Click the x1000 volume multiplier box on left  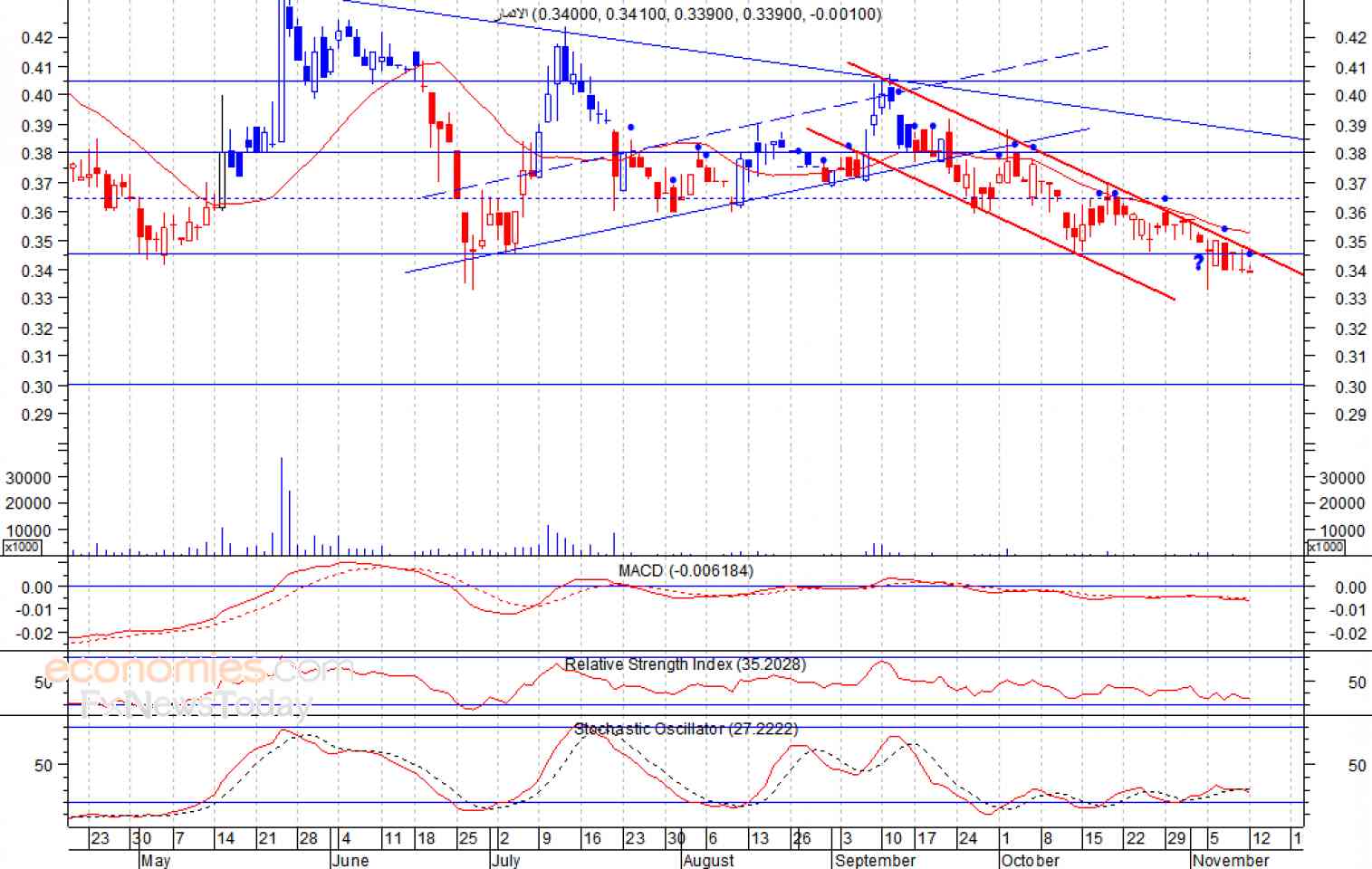pos(22,547)
